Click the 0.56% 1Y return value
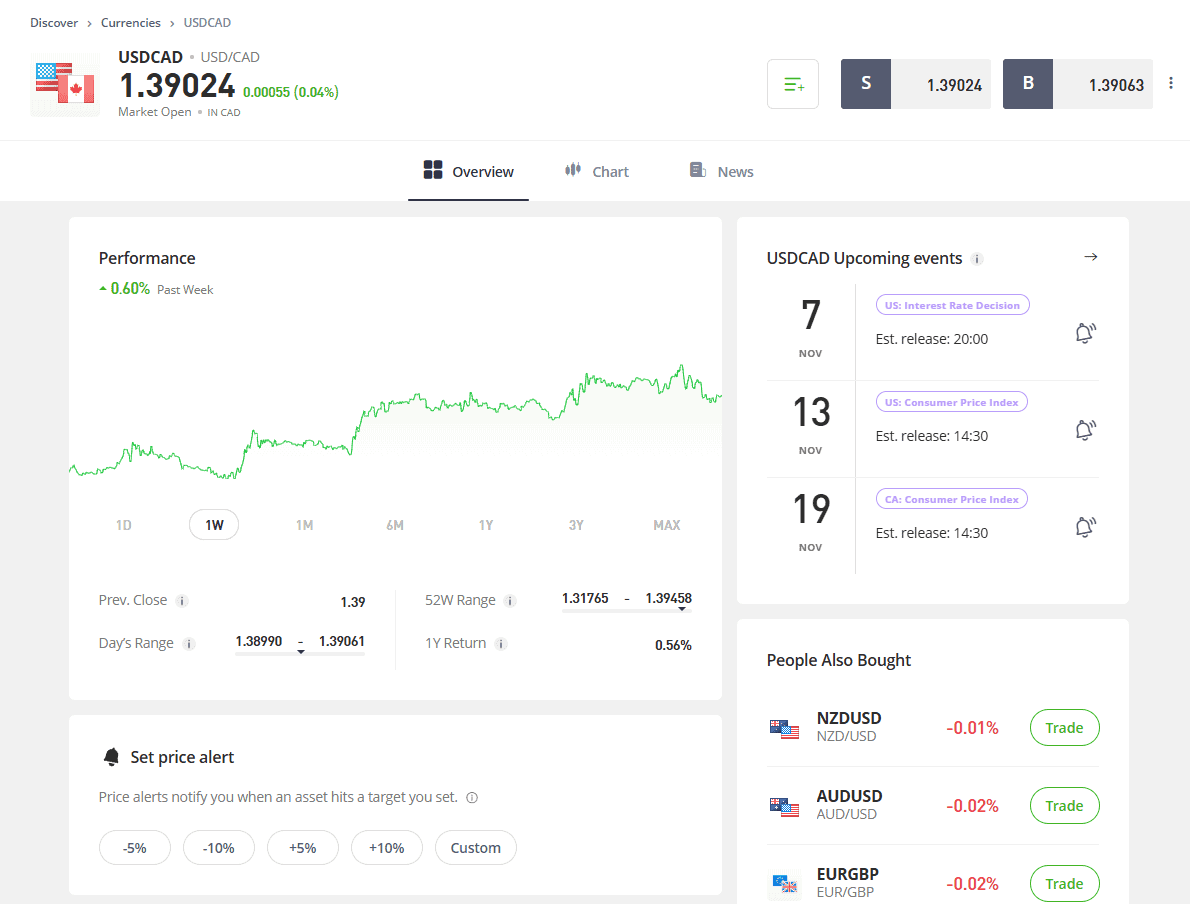1190x904 pixels. coord(673,645)
